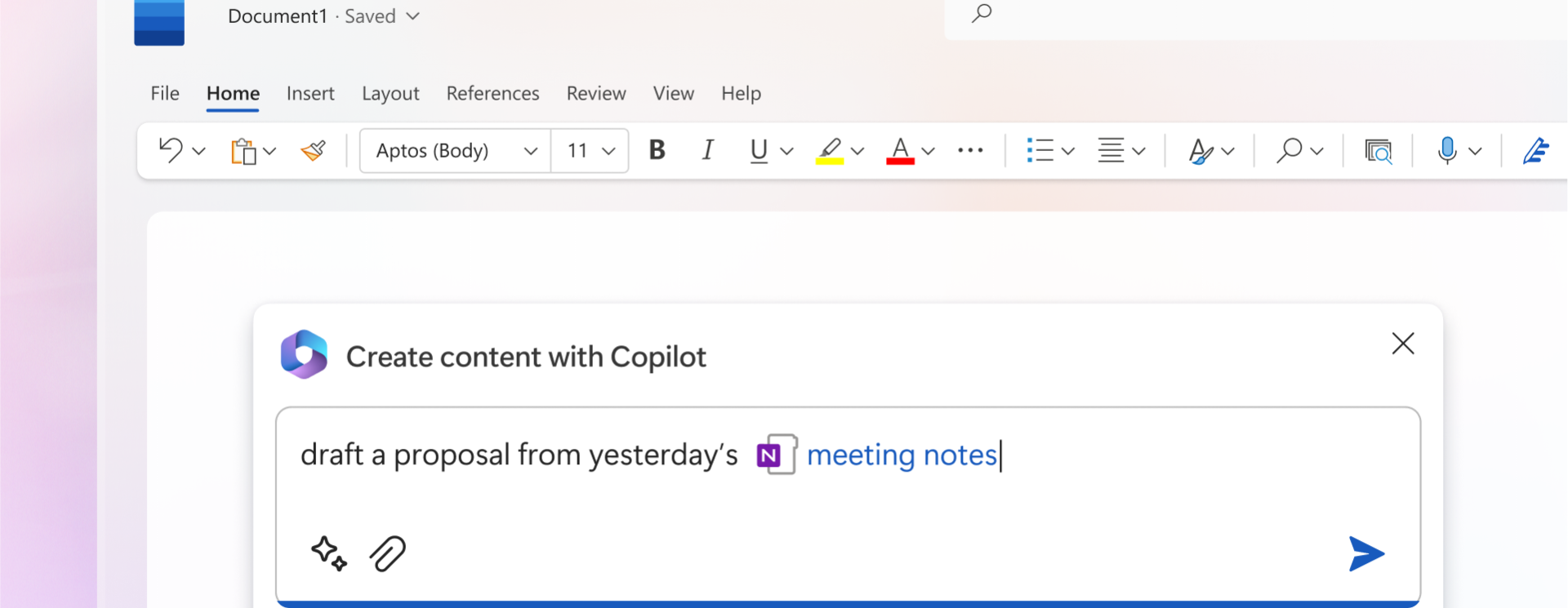Apply red font color

900,151
